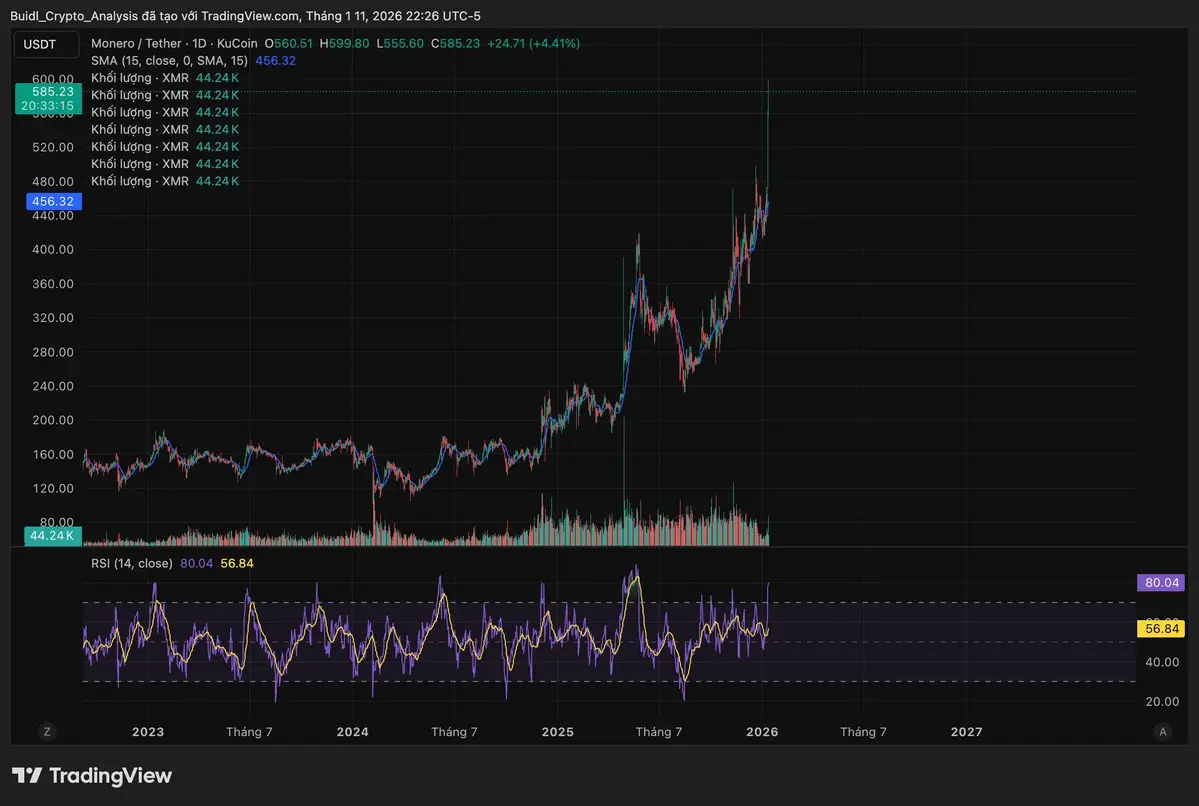Click the 2023 time axis label
The image size is (1199, 806).
[148, 732]
